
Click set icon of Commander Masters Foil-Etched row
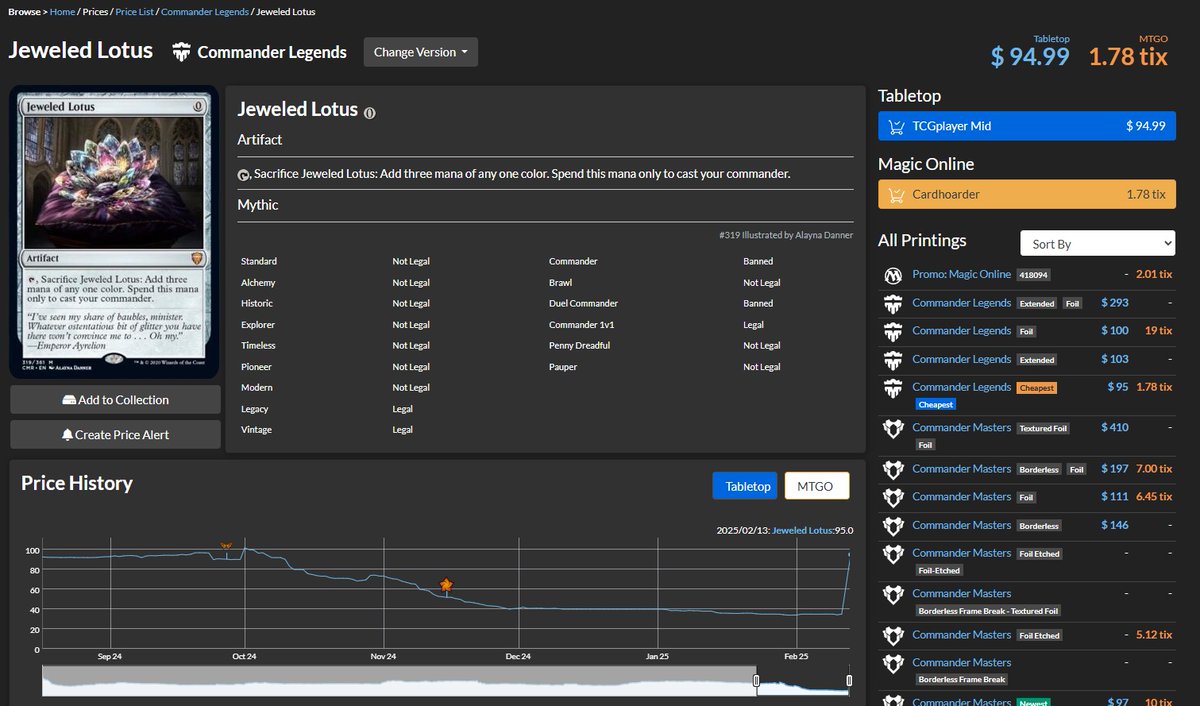click(894, 554)
